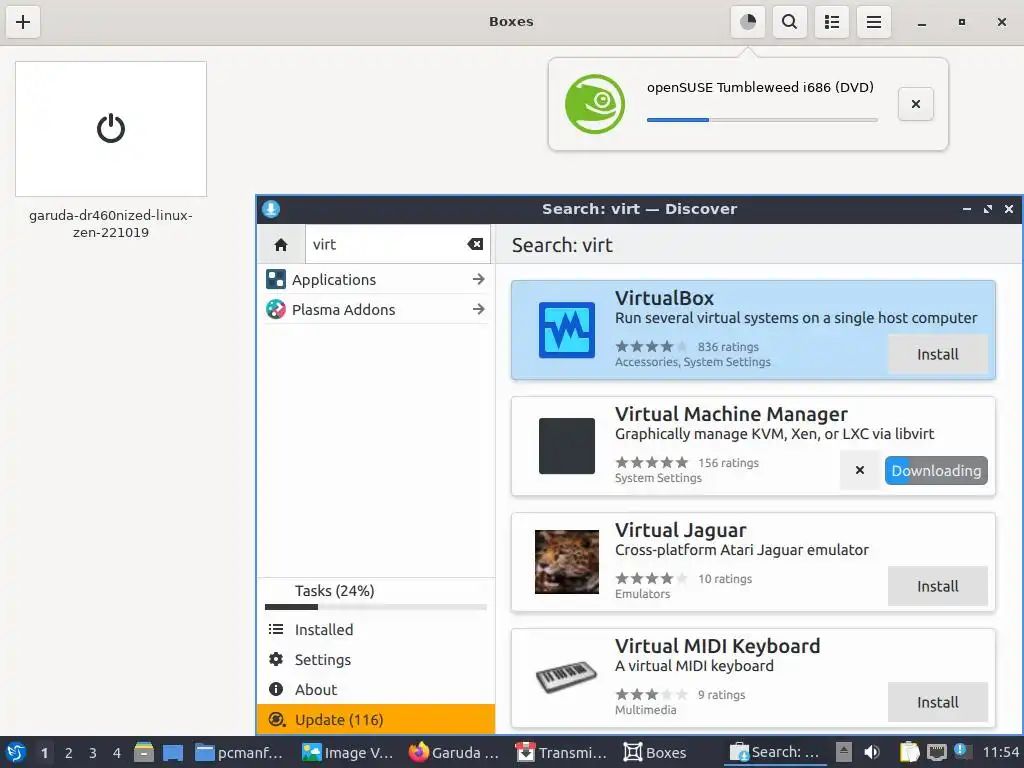
Task: Click the Discover update notifier tray icon
Action: point(961,751)
